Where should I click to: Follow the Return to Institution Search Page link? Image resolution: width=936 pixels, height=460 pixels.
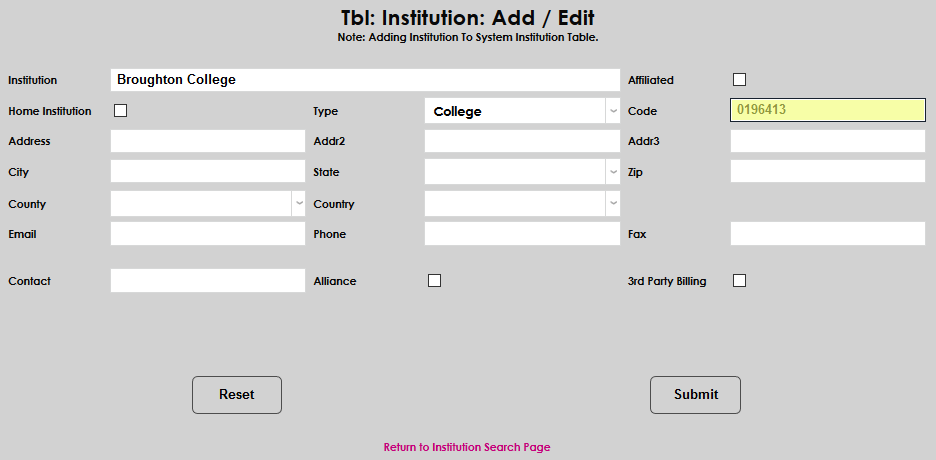tap(467, 447)
